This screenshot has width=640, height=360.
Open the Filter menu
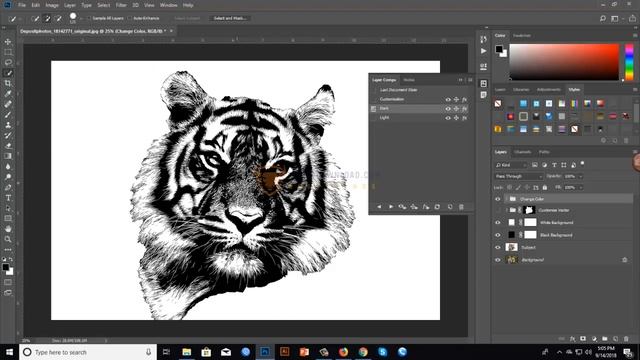[x=121, y=5]
